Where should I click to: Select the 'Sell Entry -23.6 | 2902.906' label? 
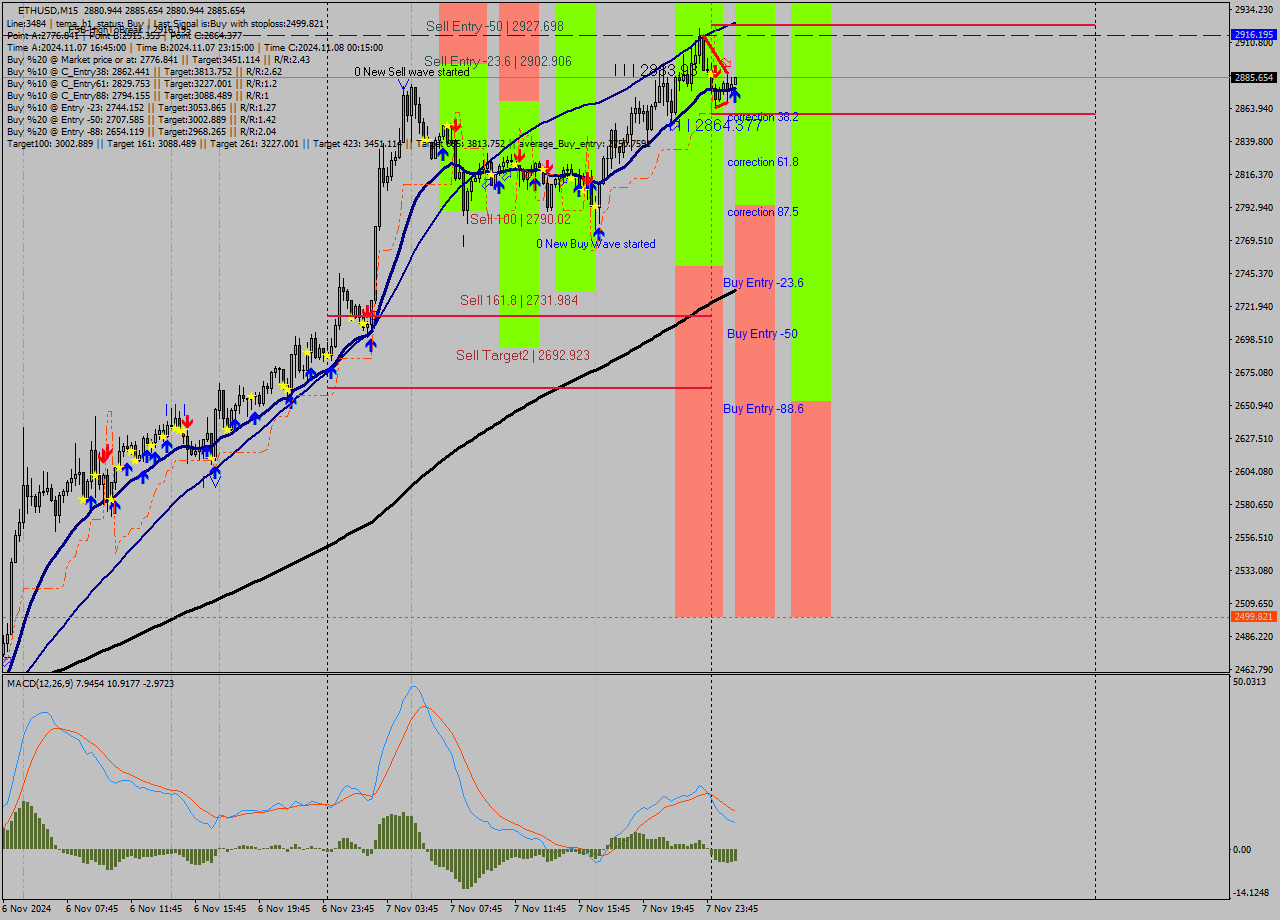(498, 61)
